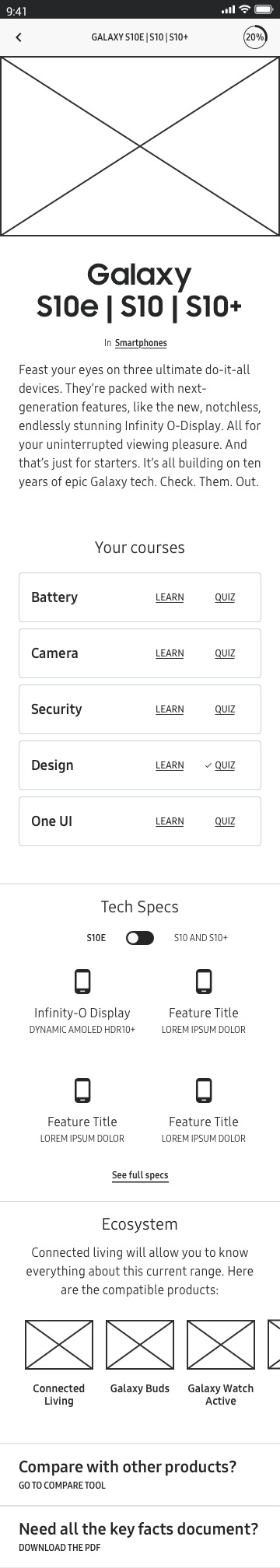The width and height of the screenshot is (280, 1568).
Task: Open the One UI LEARN link
Action: [170, 821]
